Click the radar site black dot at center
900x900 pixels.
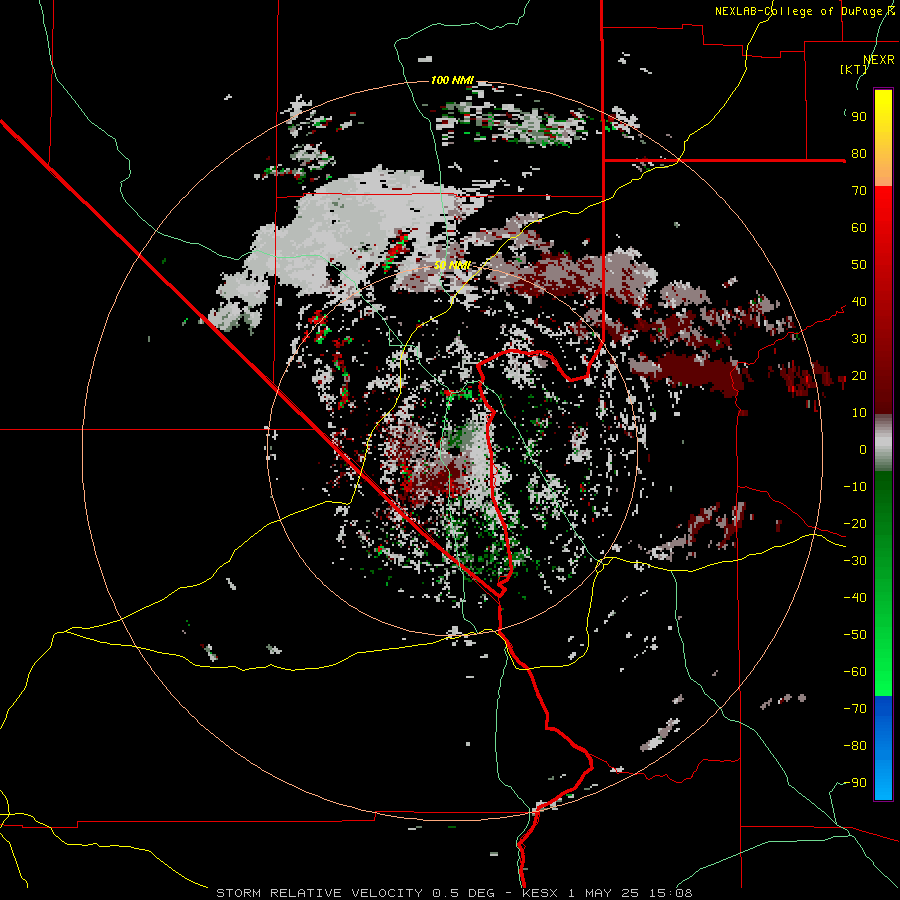click(455, 452)
